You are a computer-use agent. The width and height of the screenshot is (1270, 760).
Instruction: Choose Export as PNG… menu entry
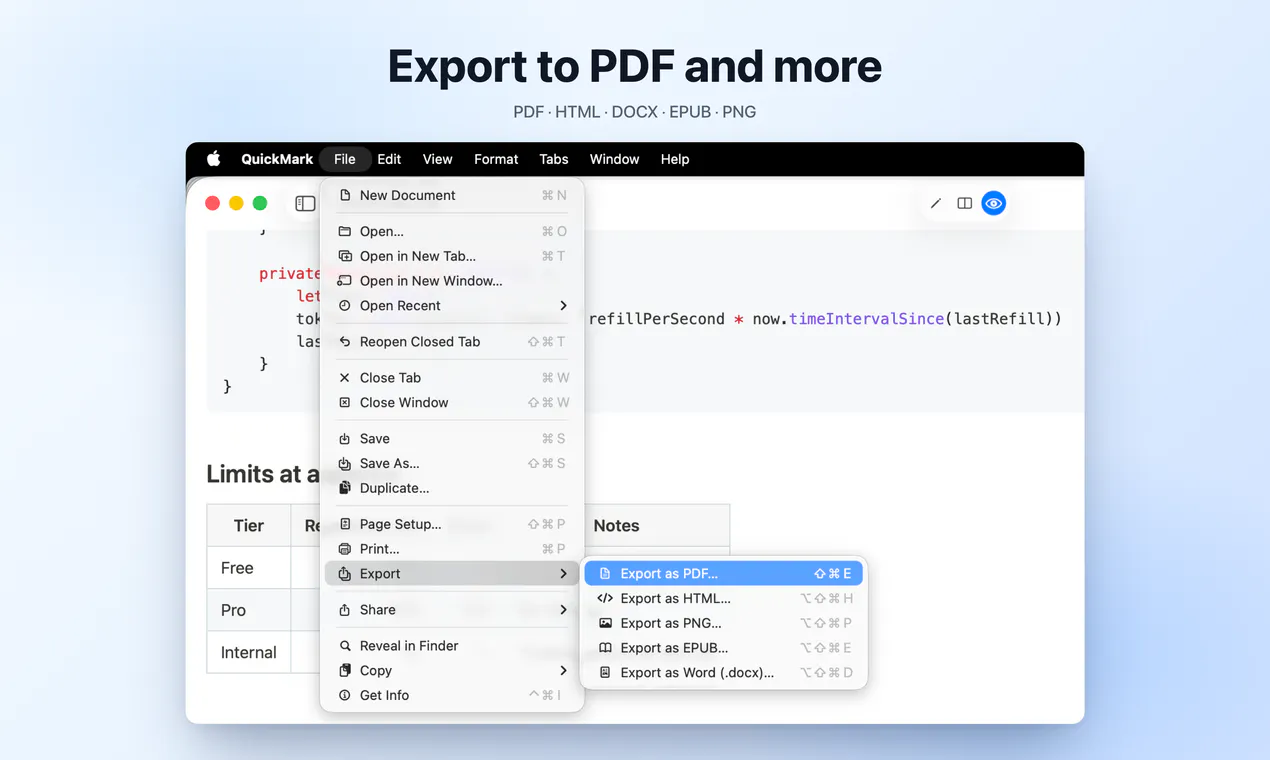[722, 623]
